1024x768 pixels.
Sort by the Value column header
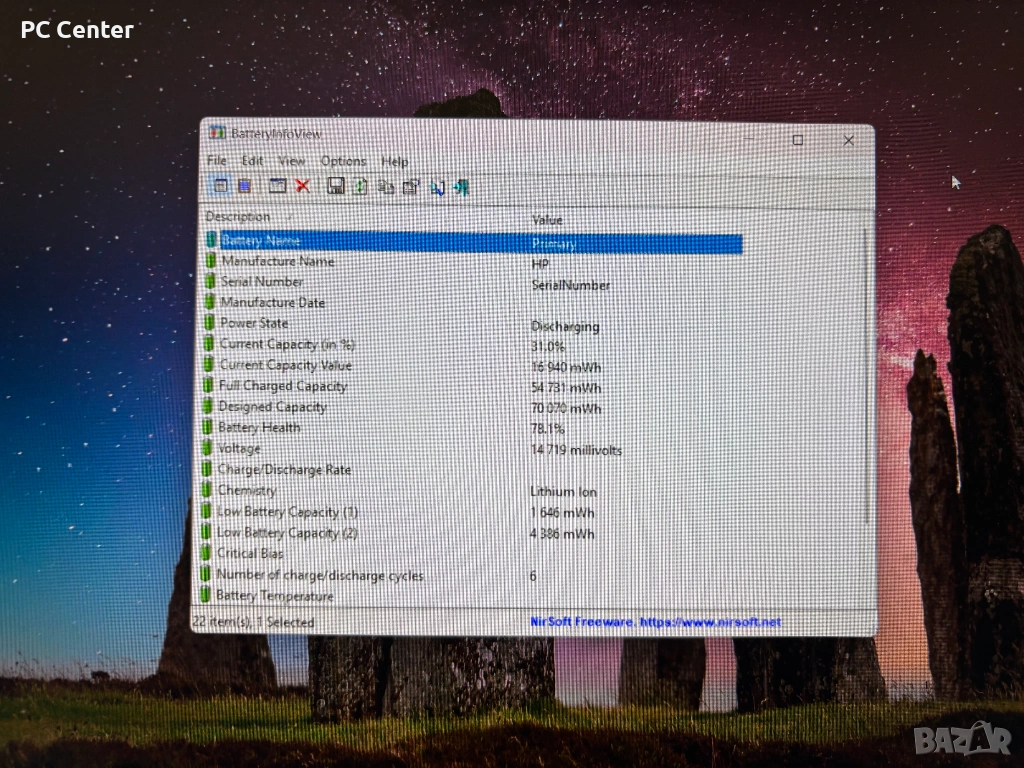[x=547, y=219]
